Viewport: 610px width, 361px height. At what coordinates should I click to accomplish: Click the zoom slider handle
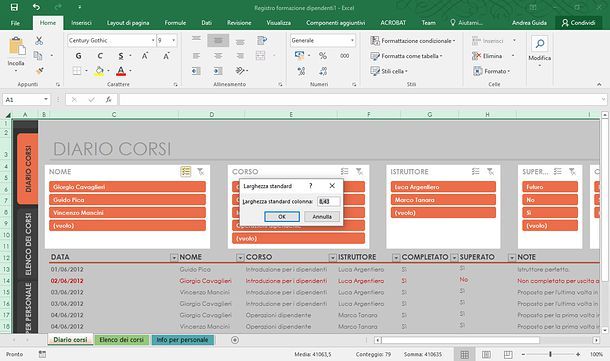pos(550,354)
